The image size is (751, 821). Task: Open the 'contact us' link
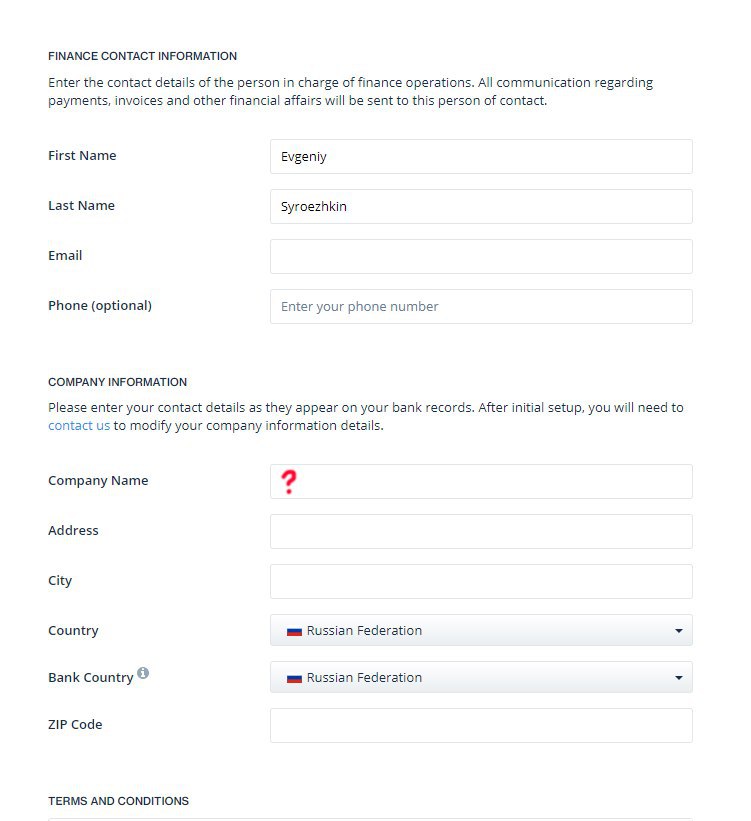tap(79, 425)
